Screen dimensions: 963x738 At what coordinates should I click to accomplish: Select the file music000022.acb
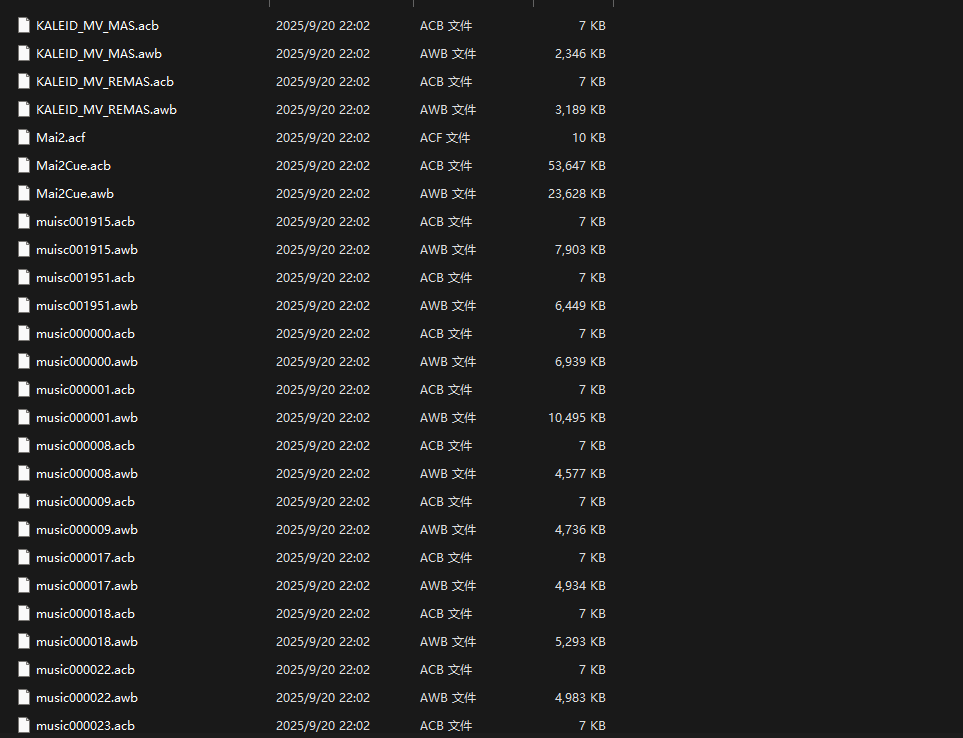pyautogui.click(x=85, y=669)
